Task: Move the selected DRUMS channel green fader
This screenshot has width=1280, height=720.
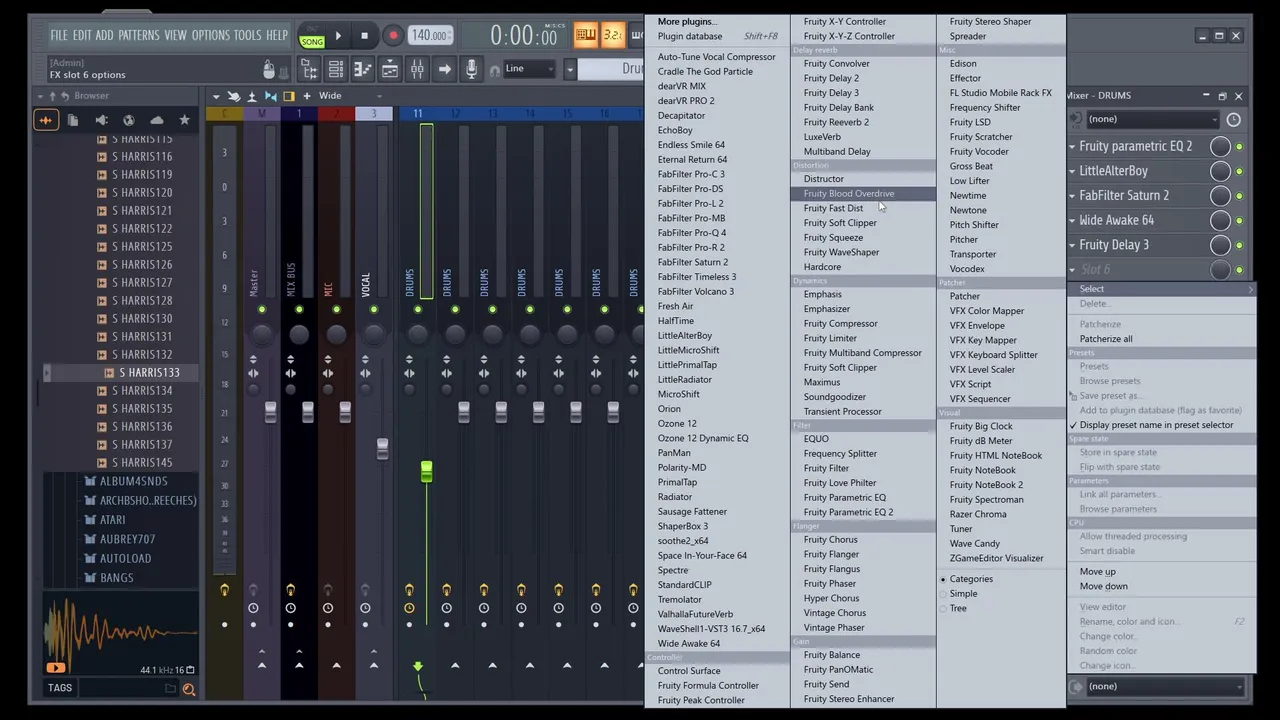Action: [x=426, y=471]
